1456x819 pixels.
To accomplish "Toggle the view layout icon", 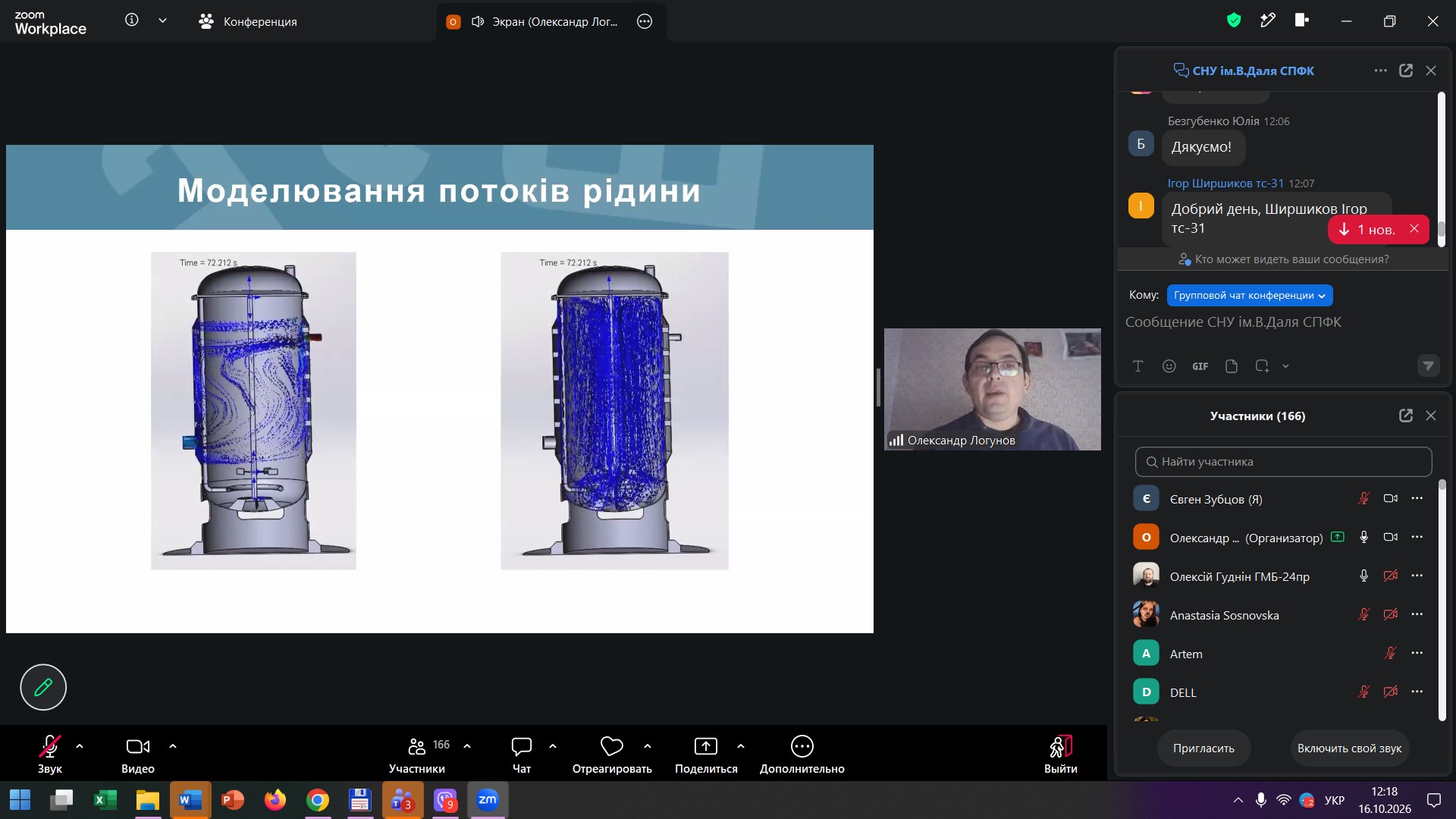I will coord(1302,20).
